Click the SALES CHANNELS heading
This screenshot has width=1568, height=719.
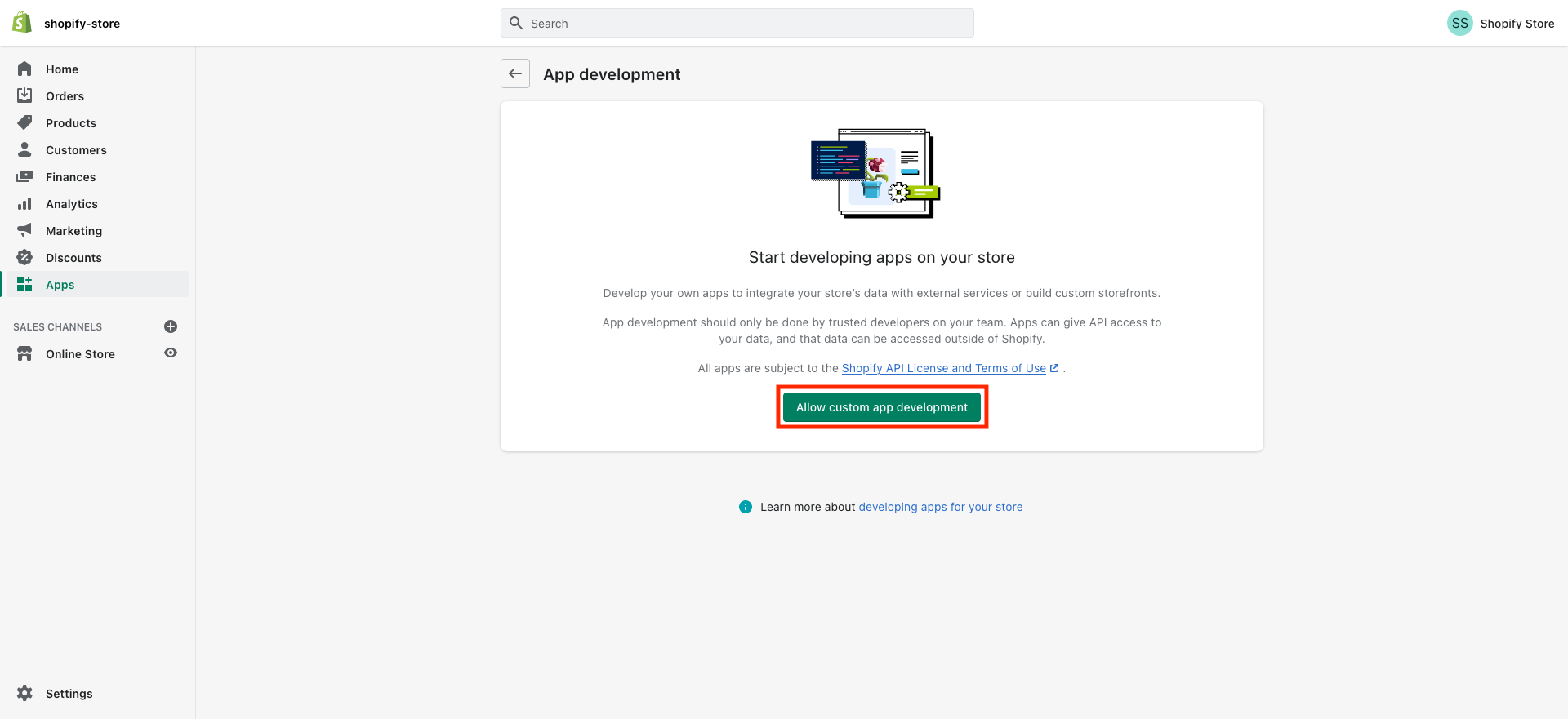pos(57,326)
